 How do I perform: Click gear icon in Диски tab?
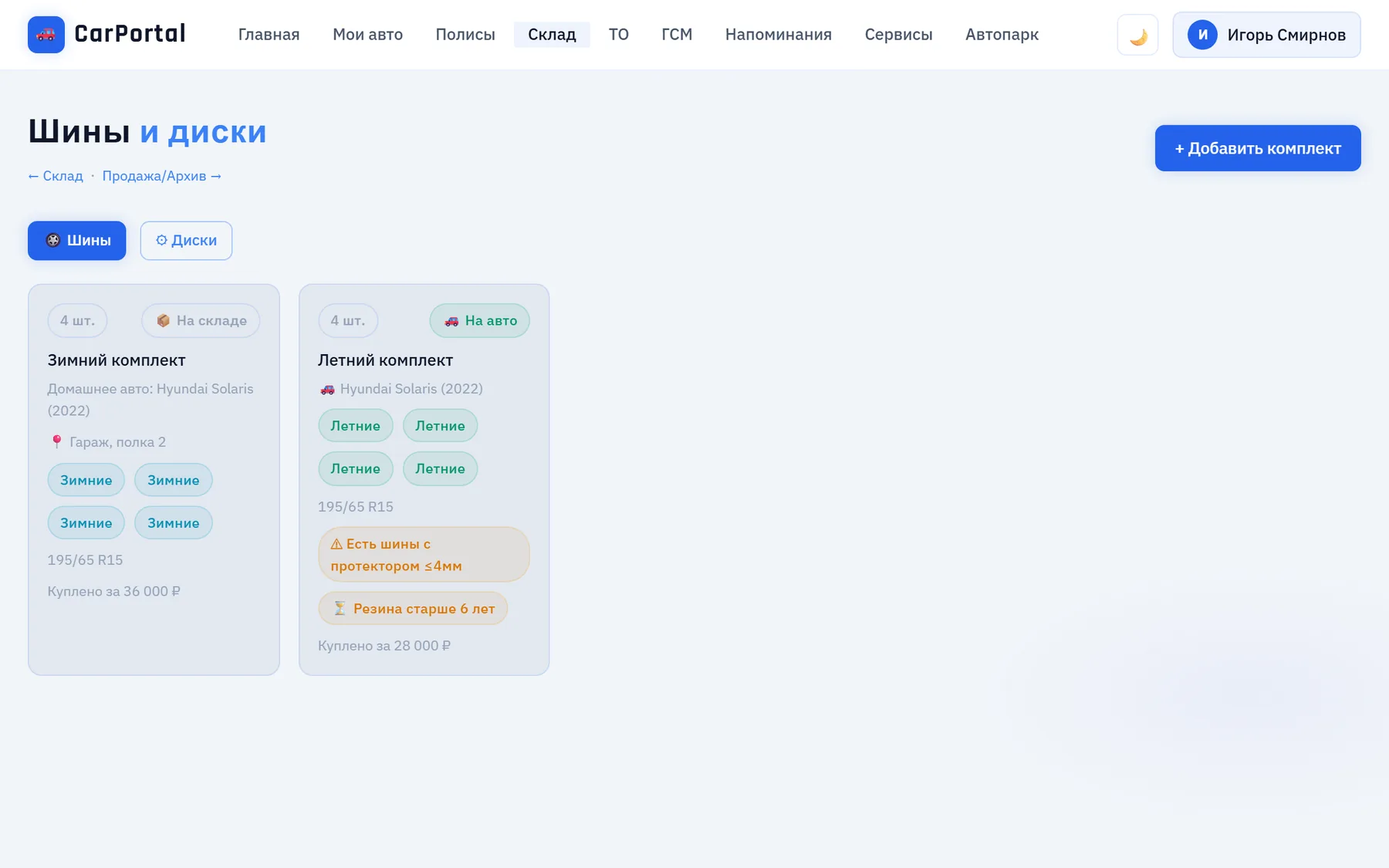(x=161, y=241)
